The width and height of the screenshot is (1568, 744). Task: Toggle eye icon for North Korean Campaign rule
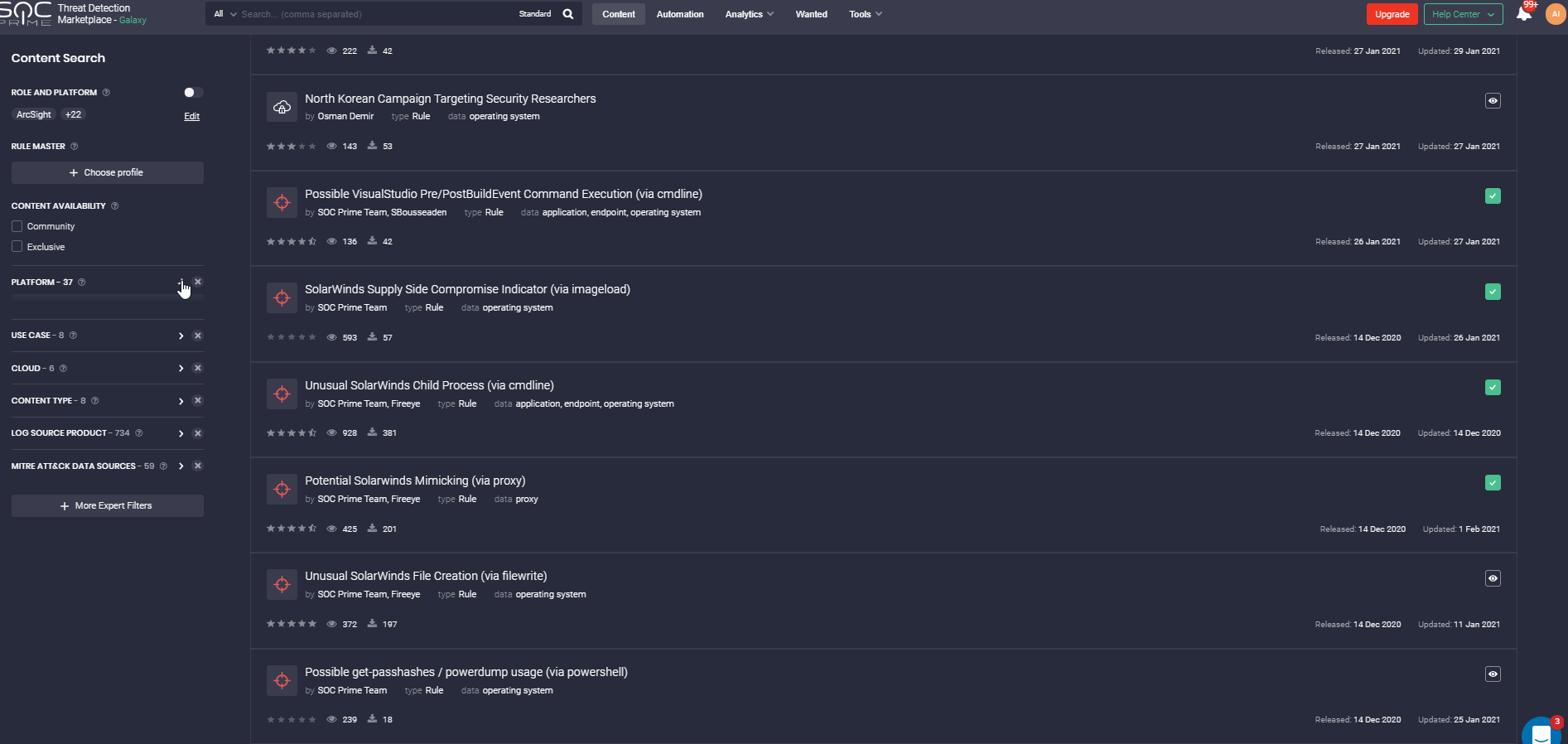click(x=1493, y=101)
